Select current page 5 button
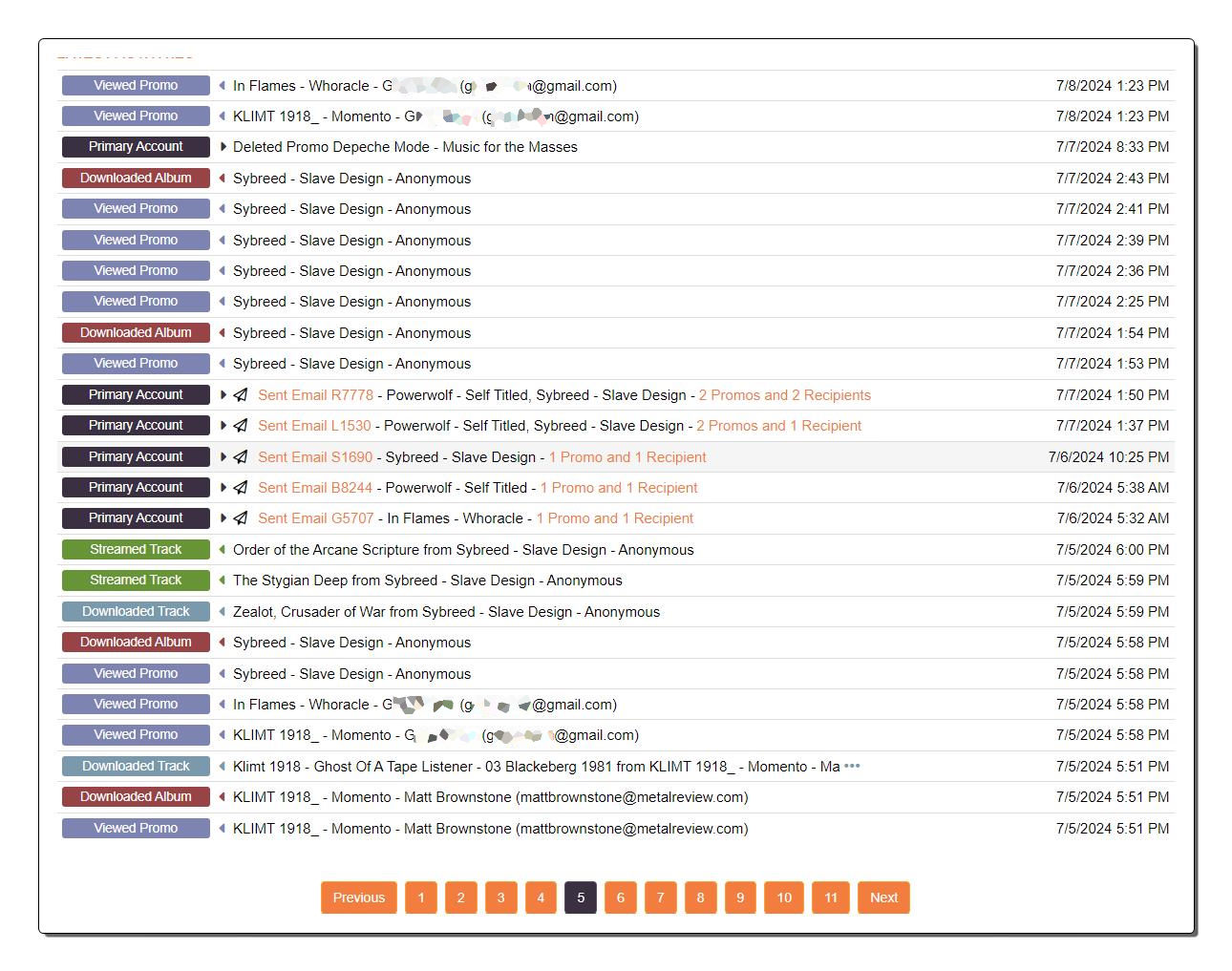This screenshot has width=1232, height=971. click(581, 897)
